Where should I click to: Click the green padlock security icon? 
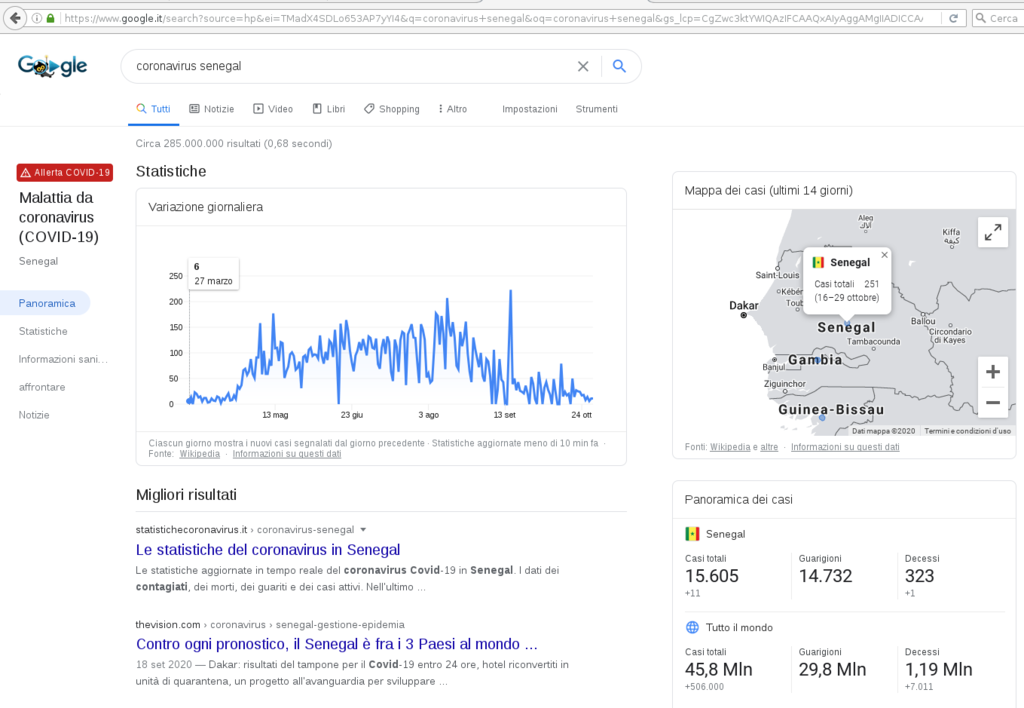click(x=51, y=18)
